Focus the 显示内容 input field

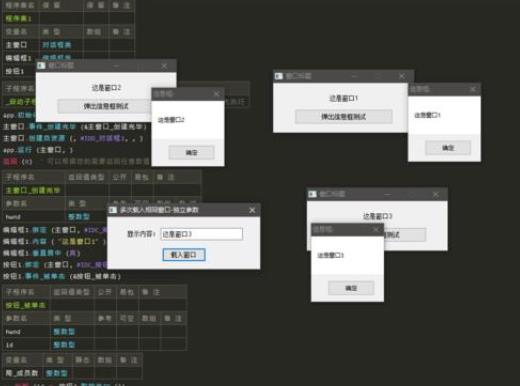pyautogui.click(x=201, y=234)
